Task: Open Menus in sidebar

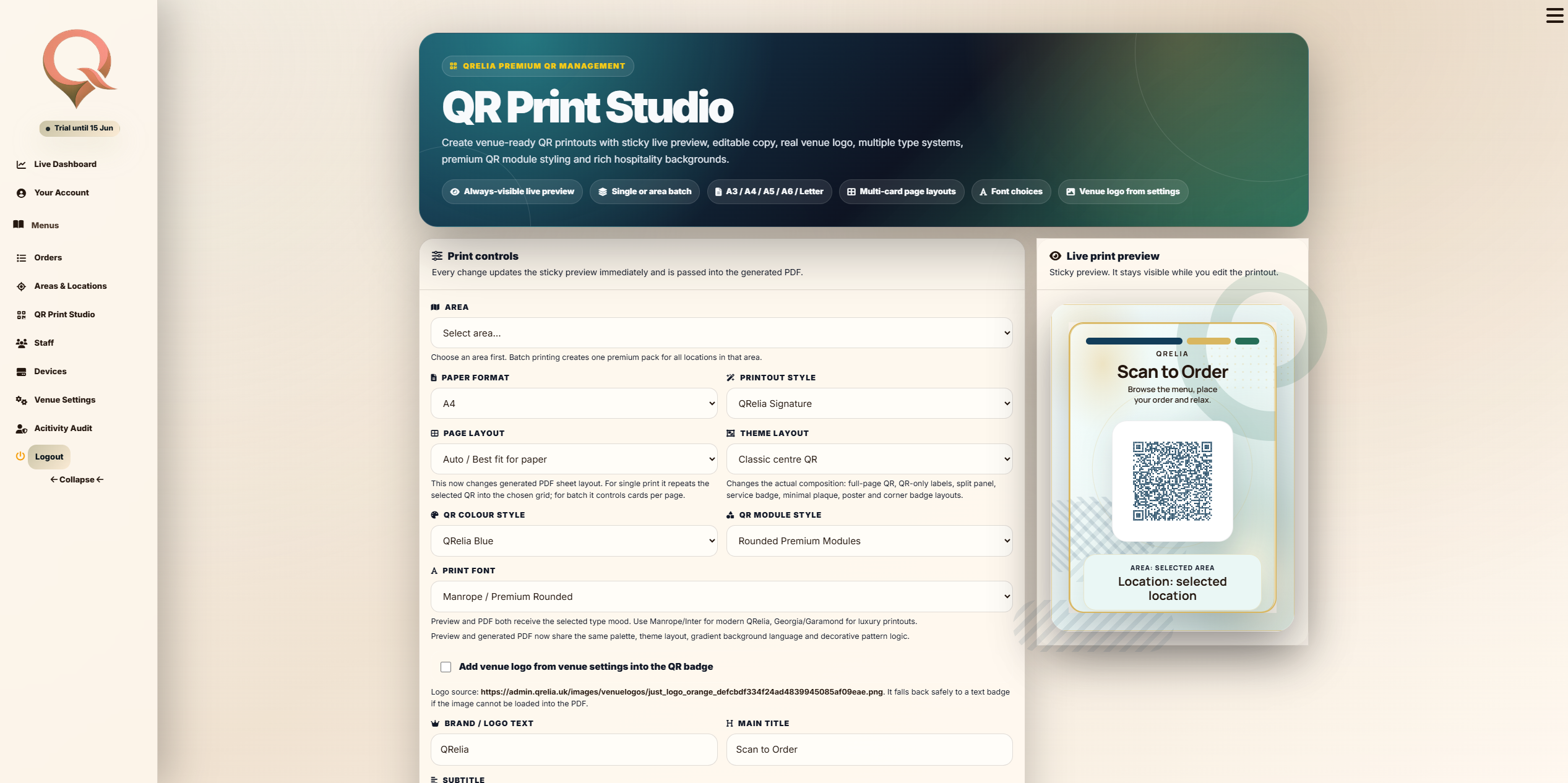Action: [x=45, y=225]
